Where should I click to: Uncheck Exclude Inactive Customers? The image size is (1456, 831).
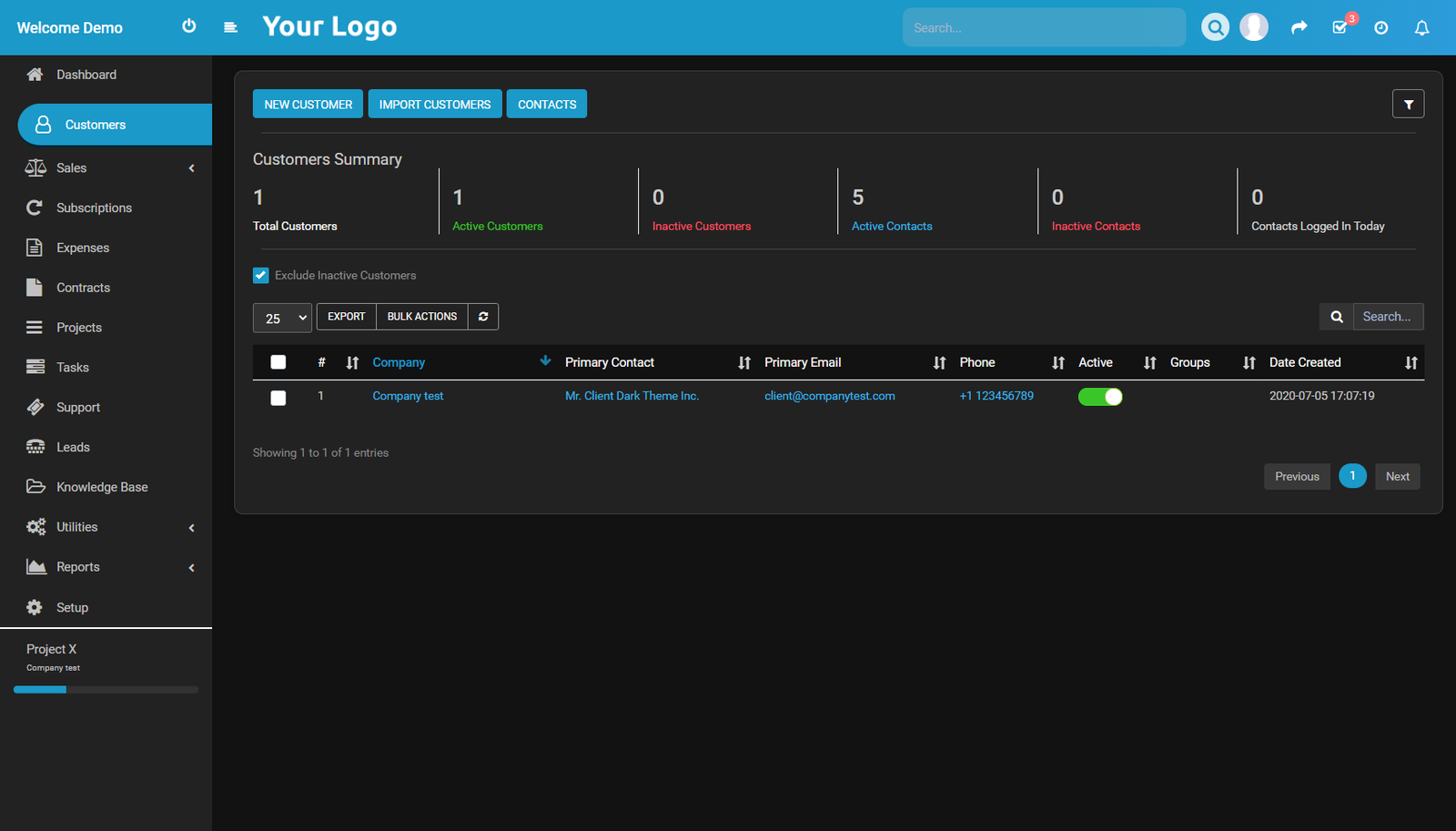(261, 275)
